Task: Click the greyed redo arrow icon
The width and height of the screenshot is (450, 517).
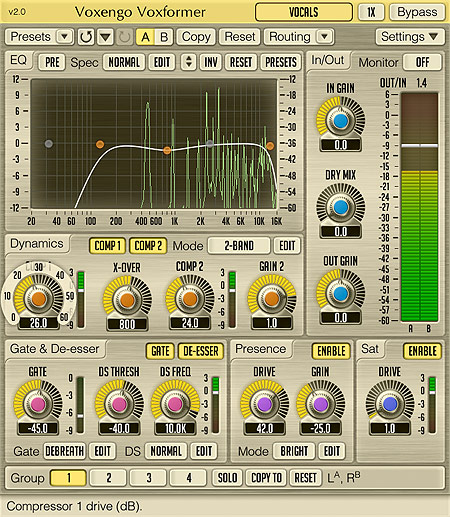Action: [x=124, y=37]
